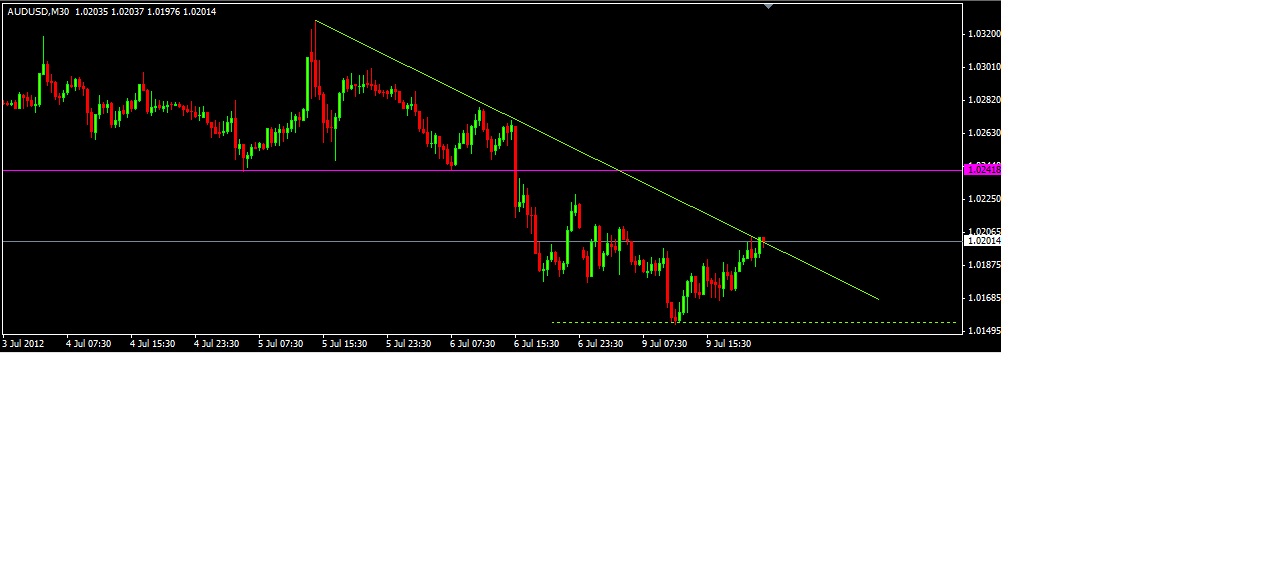Click the AUDUSD,M30 chart title text
Image resolution: width=1274 pixels, height=576 pixels.
tap(38, 12)
